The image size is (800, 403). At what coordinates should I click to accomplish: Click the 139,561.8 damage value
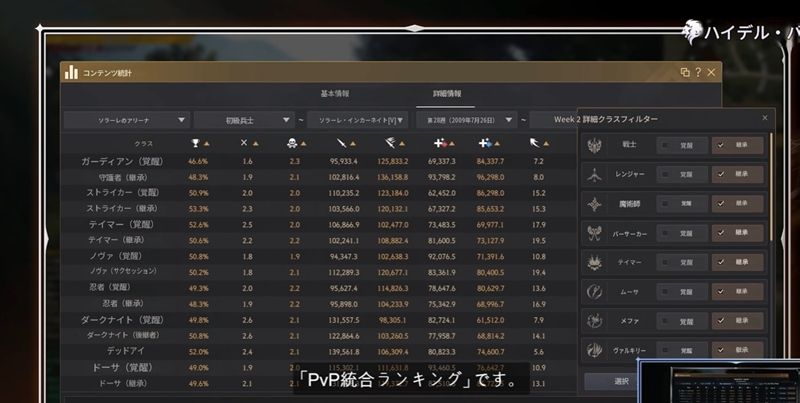click(344, 351)
